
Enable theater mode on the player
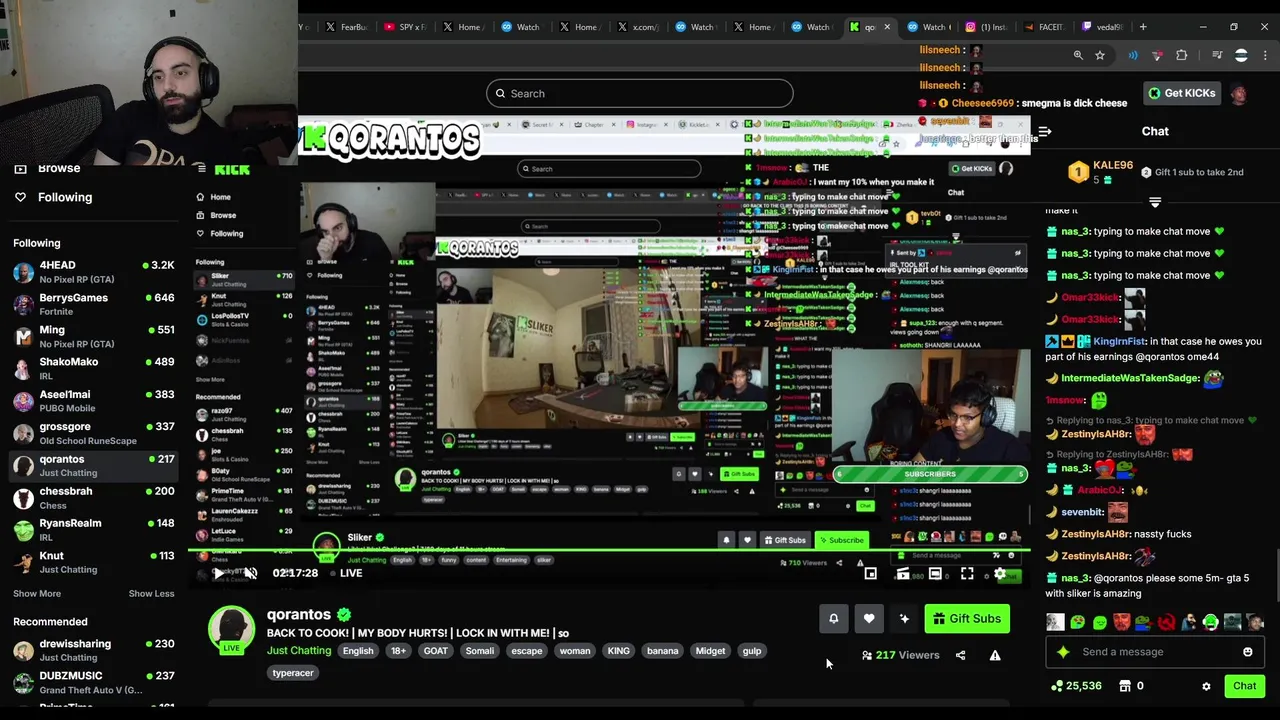[935, 573]
